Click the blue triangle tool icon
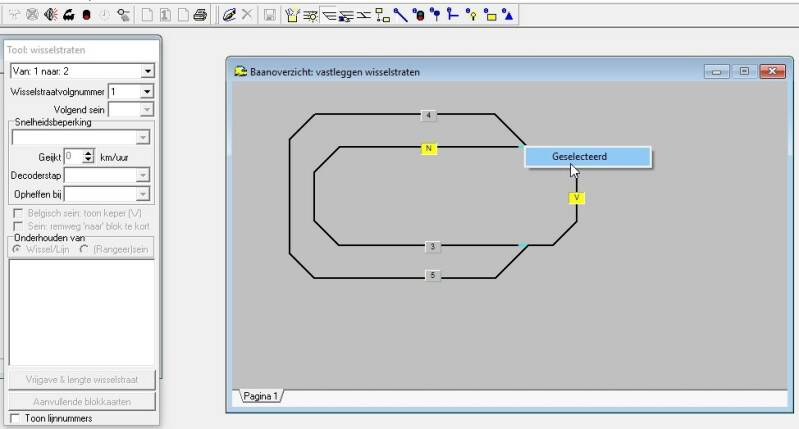 coord(508,15)
